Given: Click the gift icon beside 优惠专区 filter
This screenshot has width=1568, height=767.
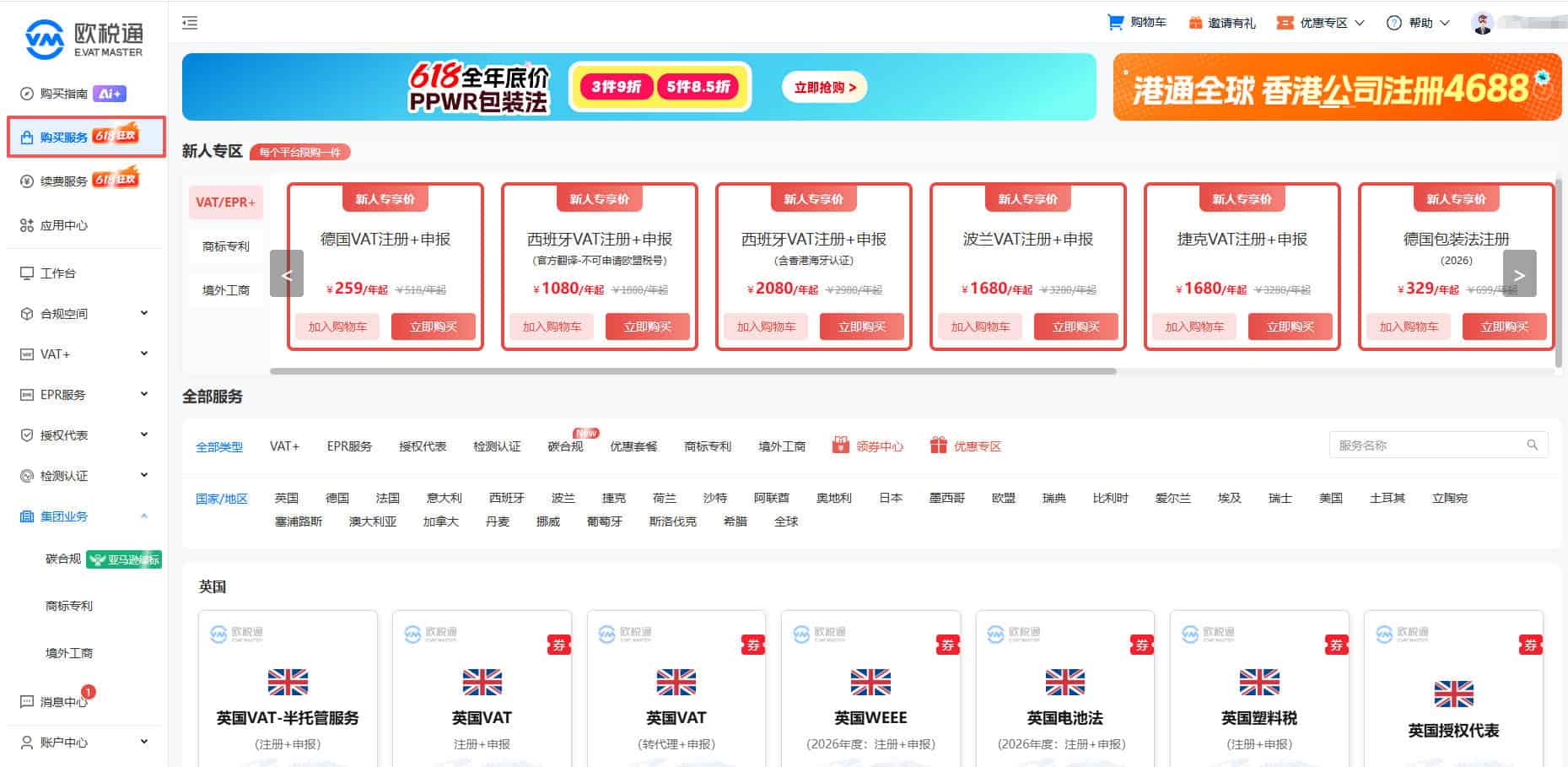Looking at the screenshot, I should 938,446.
